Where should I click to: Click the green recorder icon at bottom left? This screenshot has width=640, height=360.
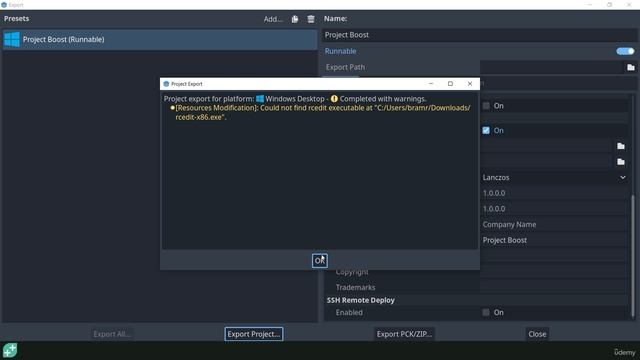point(10,350)
